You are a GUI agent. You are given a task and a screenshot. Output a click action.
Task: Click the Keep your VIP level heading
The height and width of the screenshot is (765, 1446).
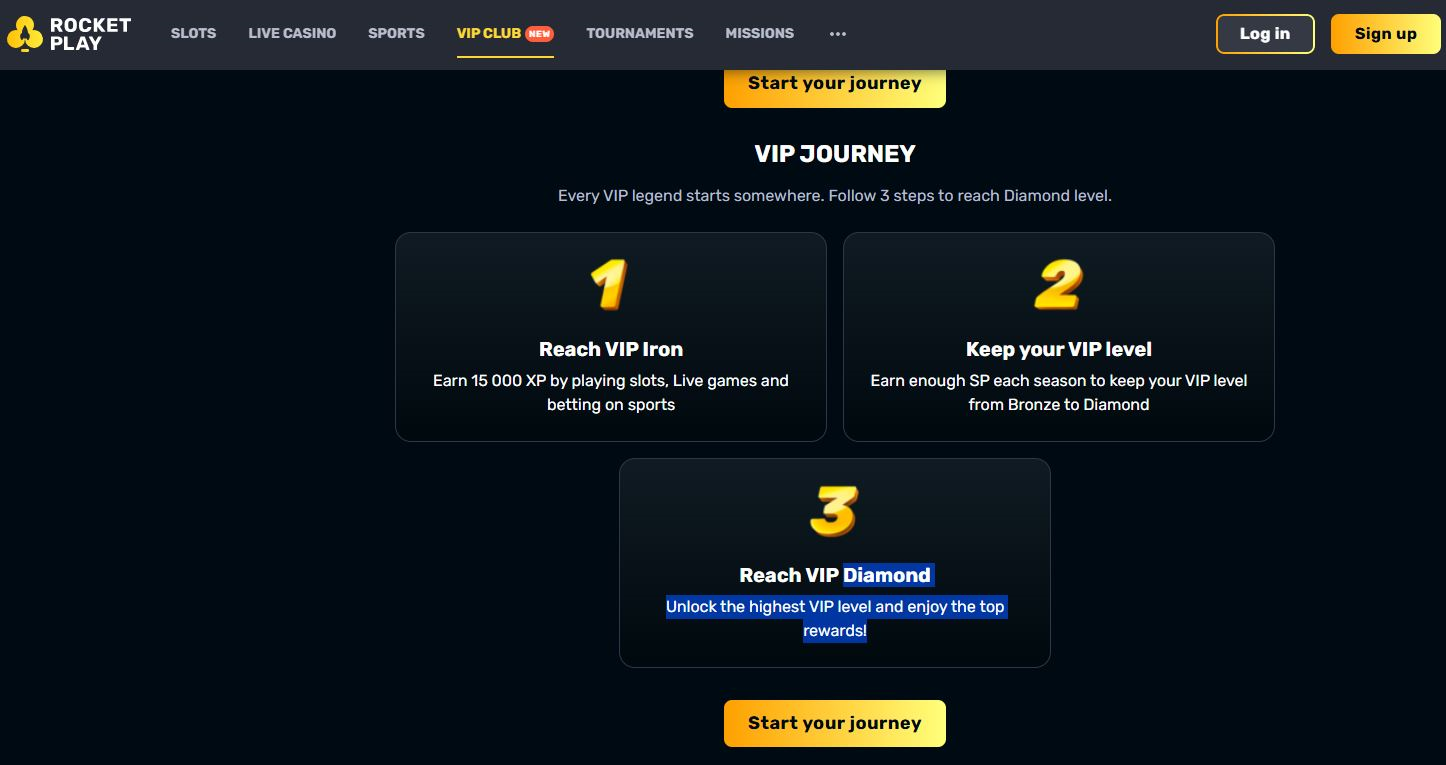pos(1059,349)
